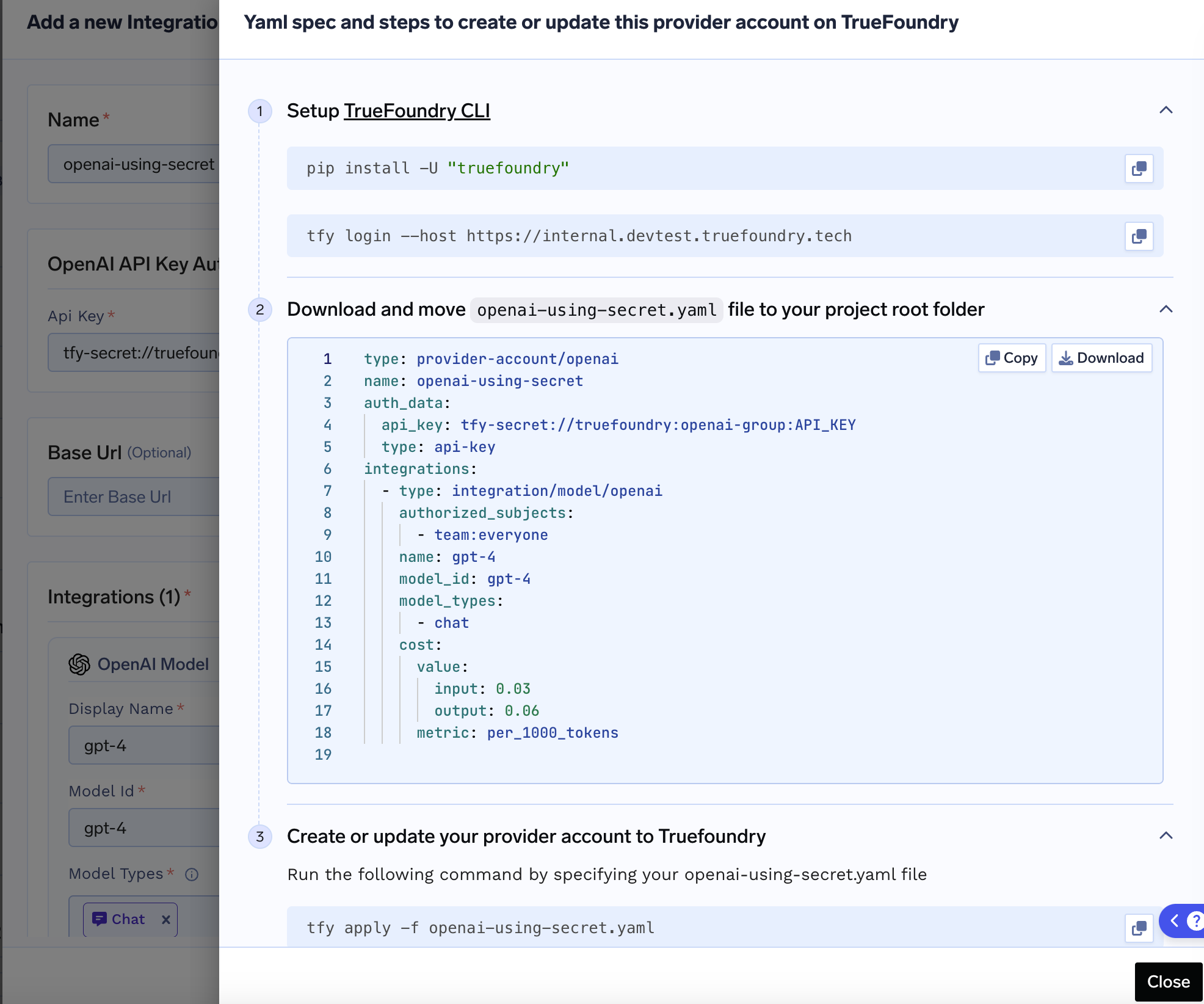Download the YAML spec file
1204x1004 pixels.
[1101, 358]
